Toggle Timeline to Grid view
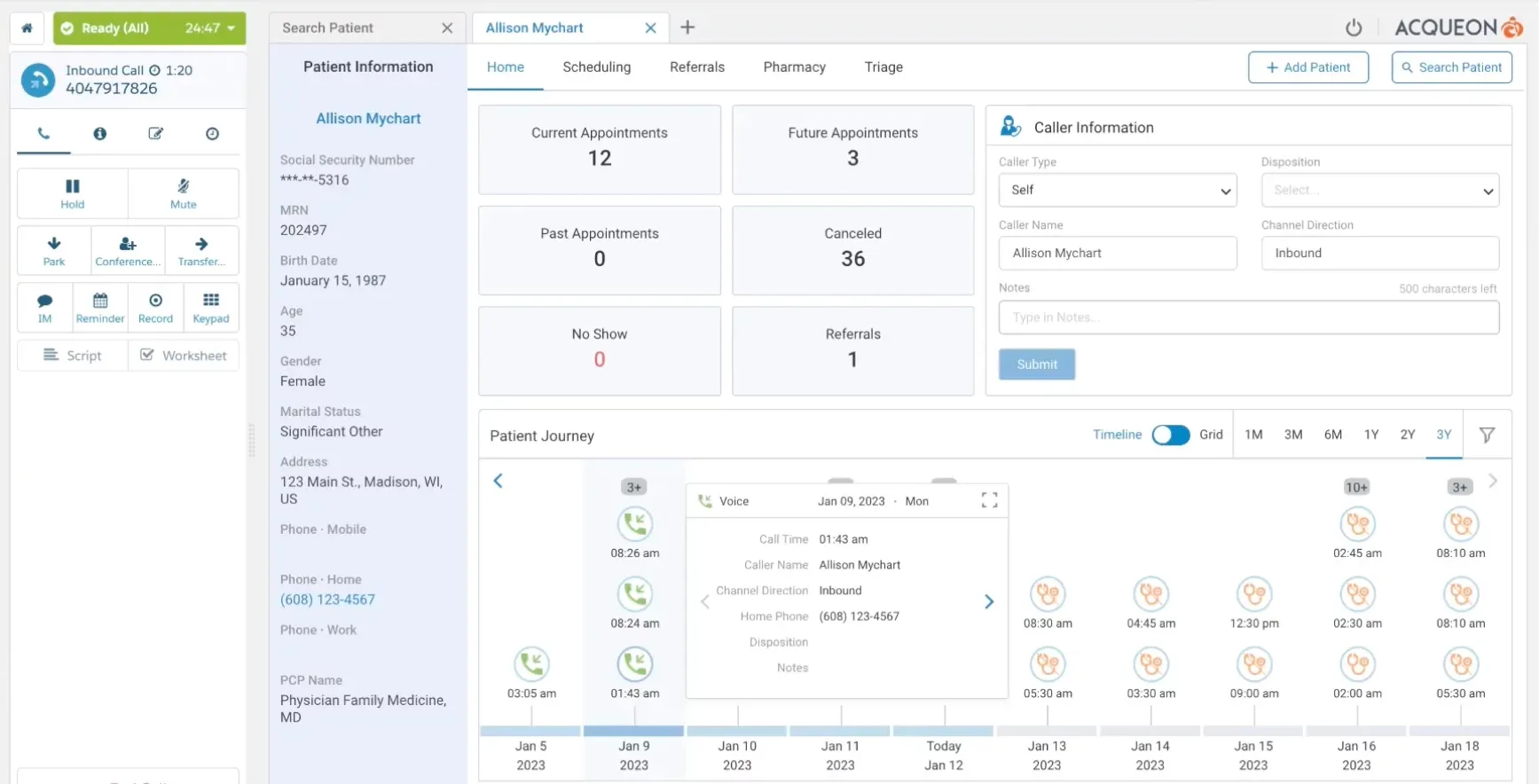 [x=1170, y=435]
